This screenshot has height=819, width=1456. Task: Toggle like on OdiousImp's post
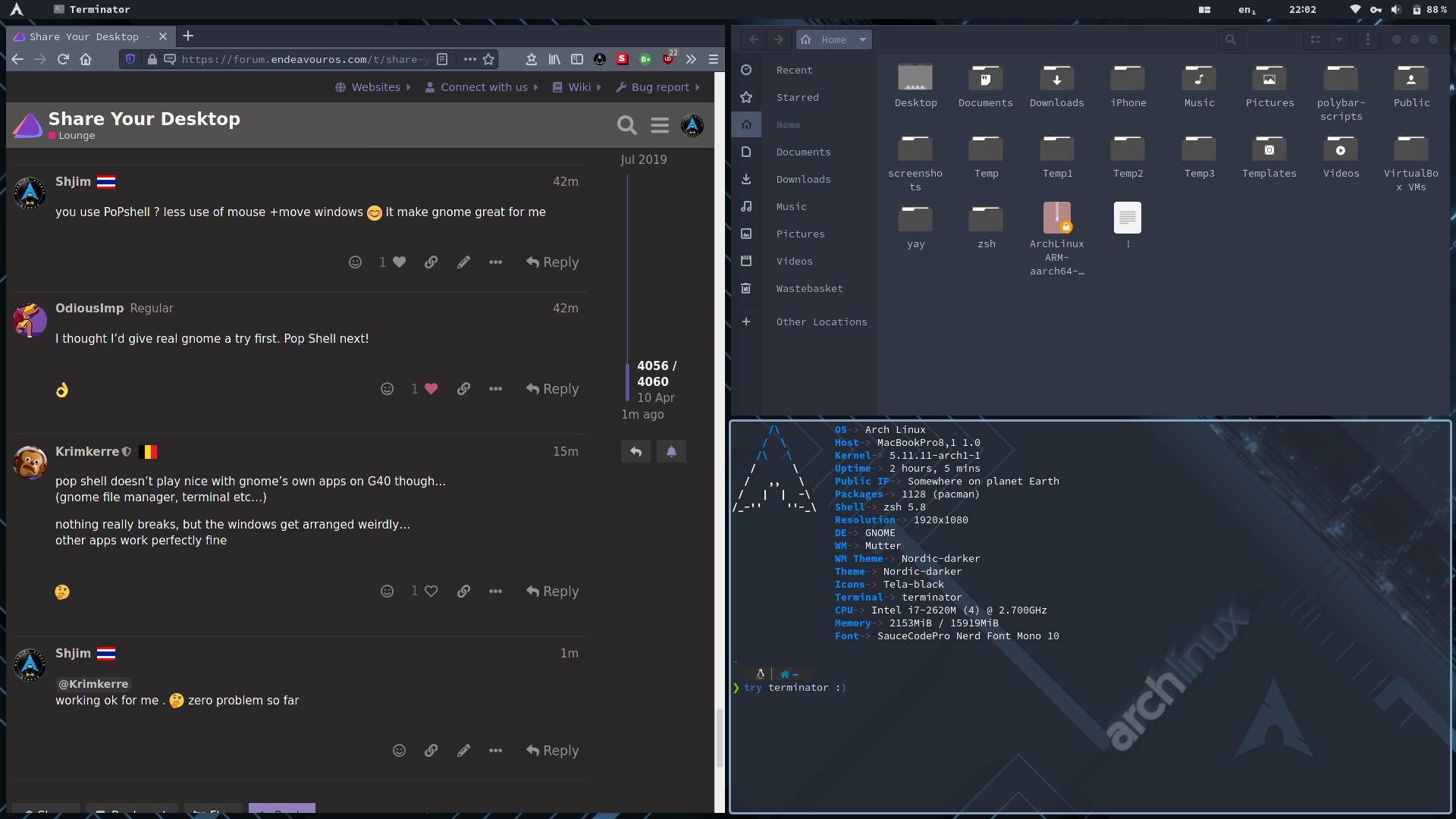(431, 389)
